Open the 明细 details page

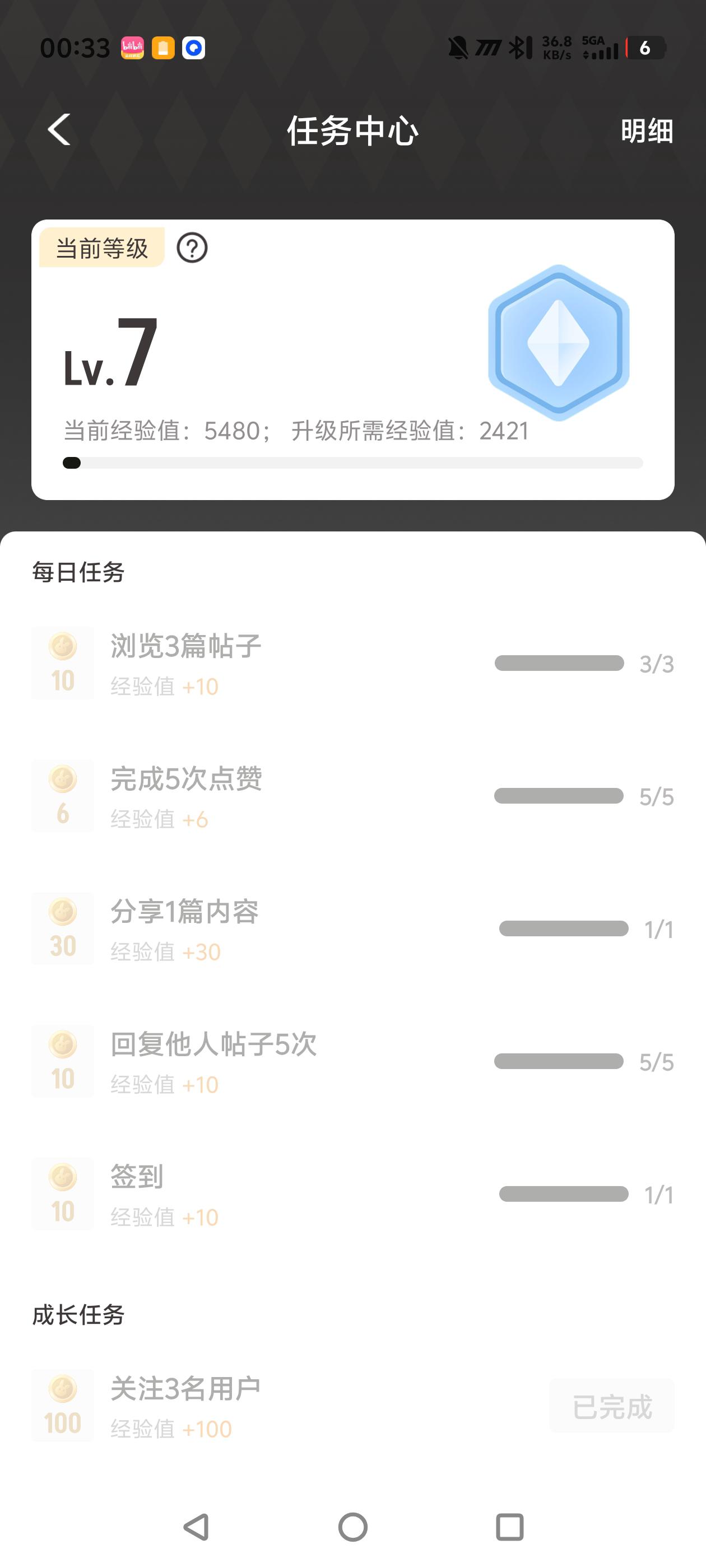pyautogui.click(x=646, y=131)
